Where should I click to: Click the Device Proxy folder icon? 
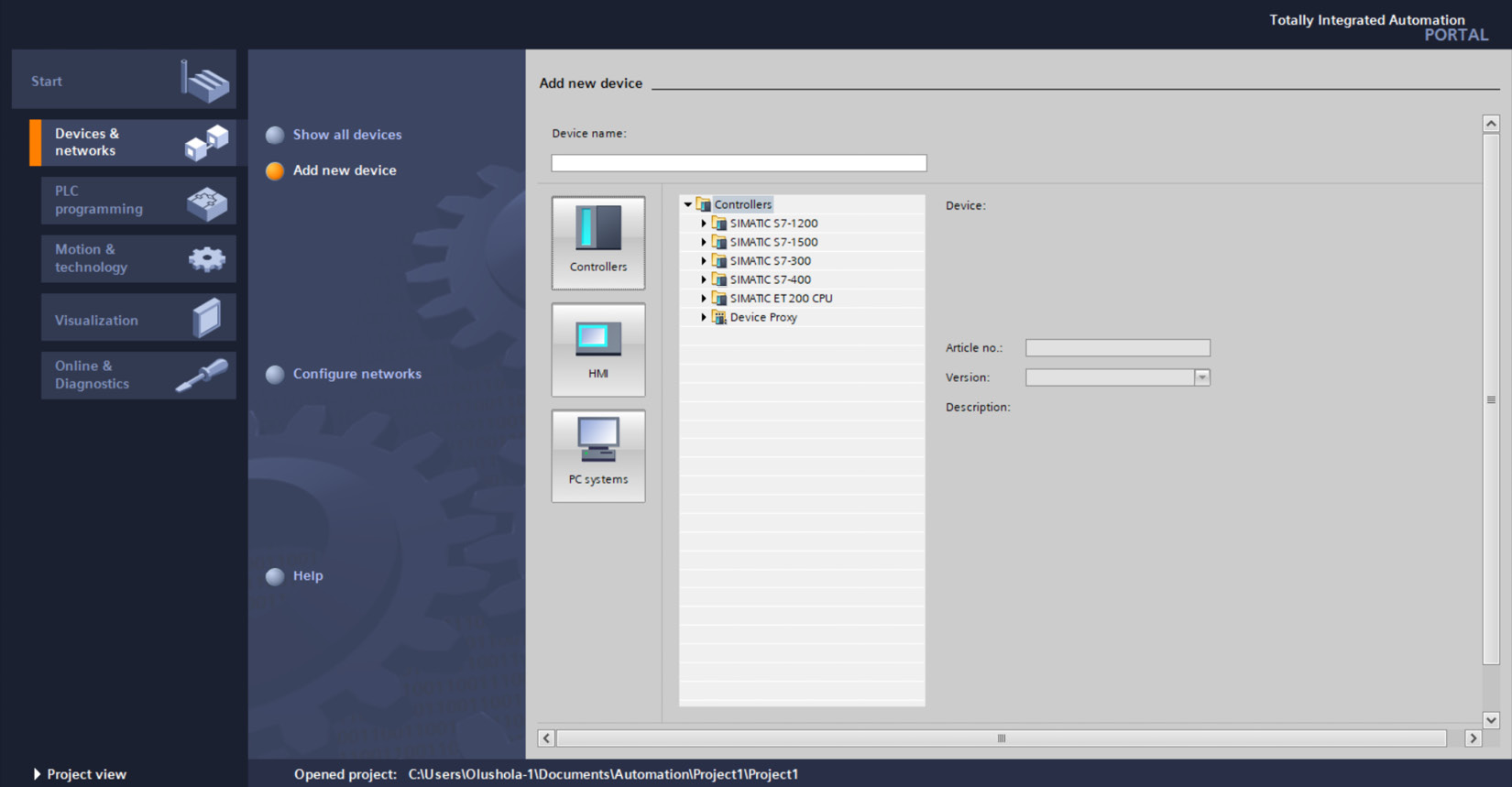click(x=719, y=317)
